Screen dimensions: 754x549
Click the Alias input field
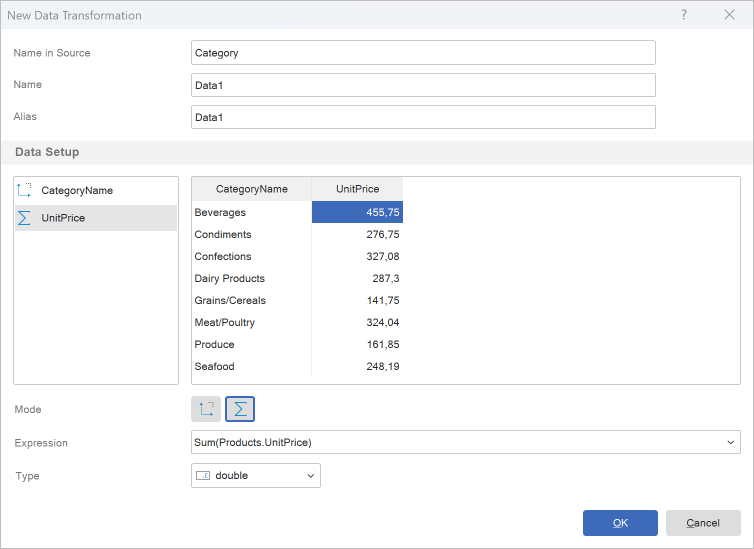[423, 117]
